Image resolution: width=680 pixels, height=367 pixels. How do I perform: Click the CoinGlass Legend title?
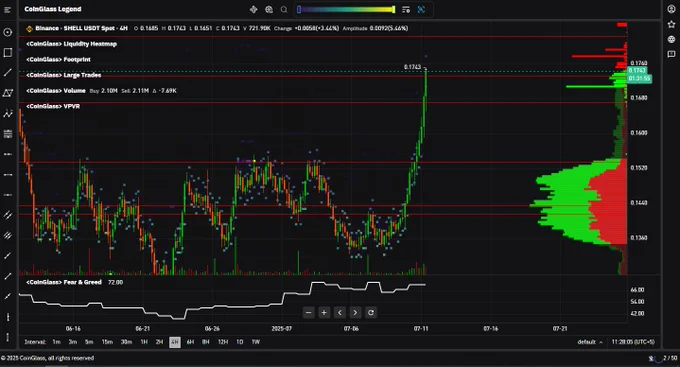pos(52,9)
